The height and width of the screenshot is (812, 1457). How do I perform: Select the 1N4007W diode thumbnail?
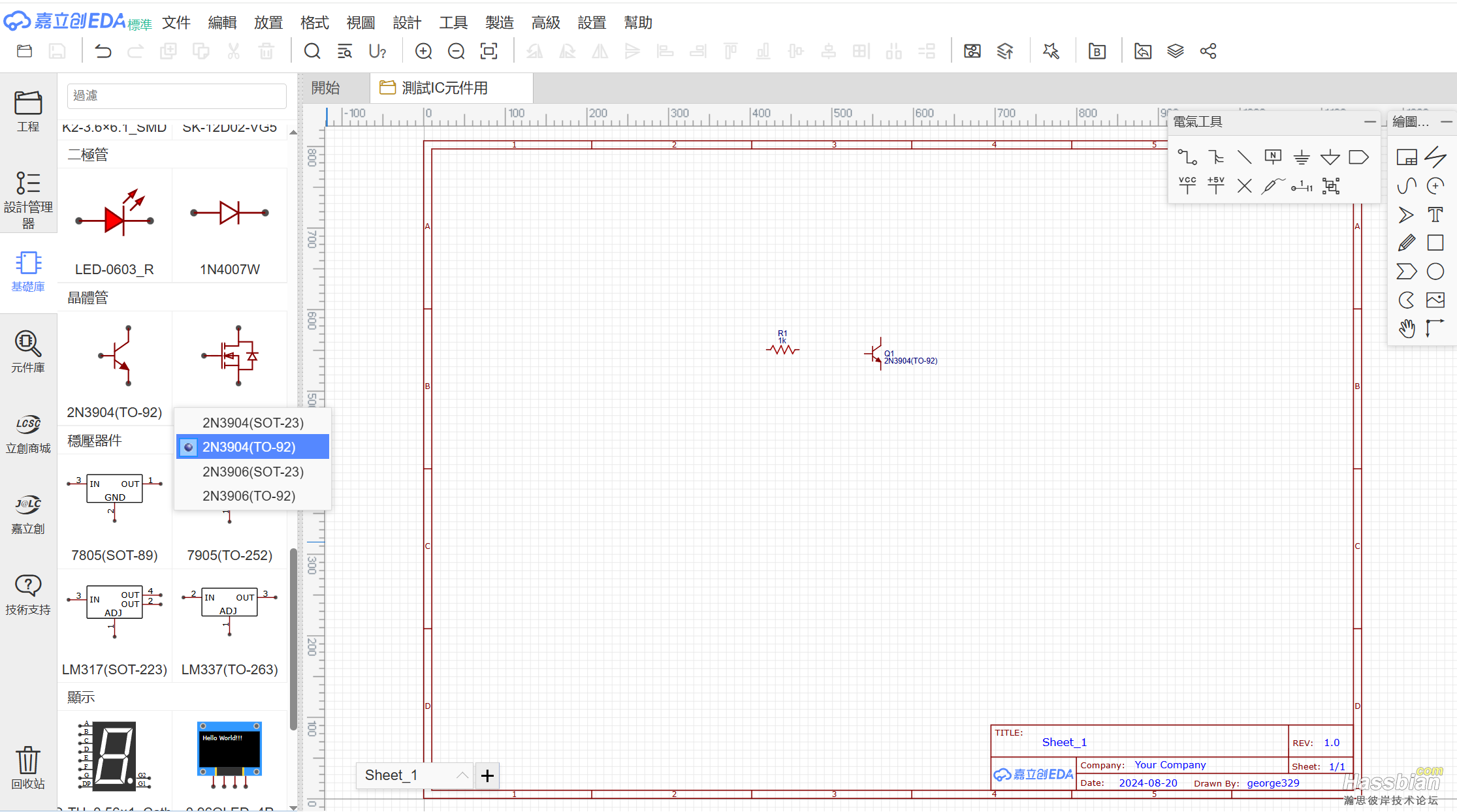tap(229, 226)
